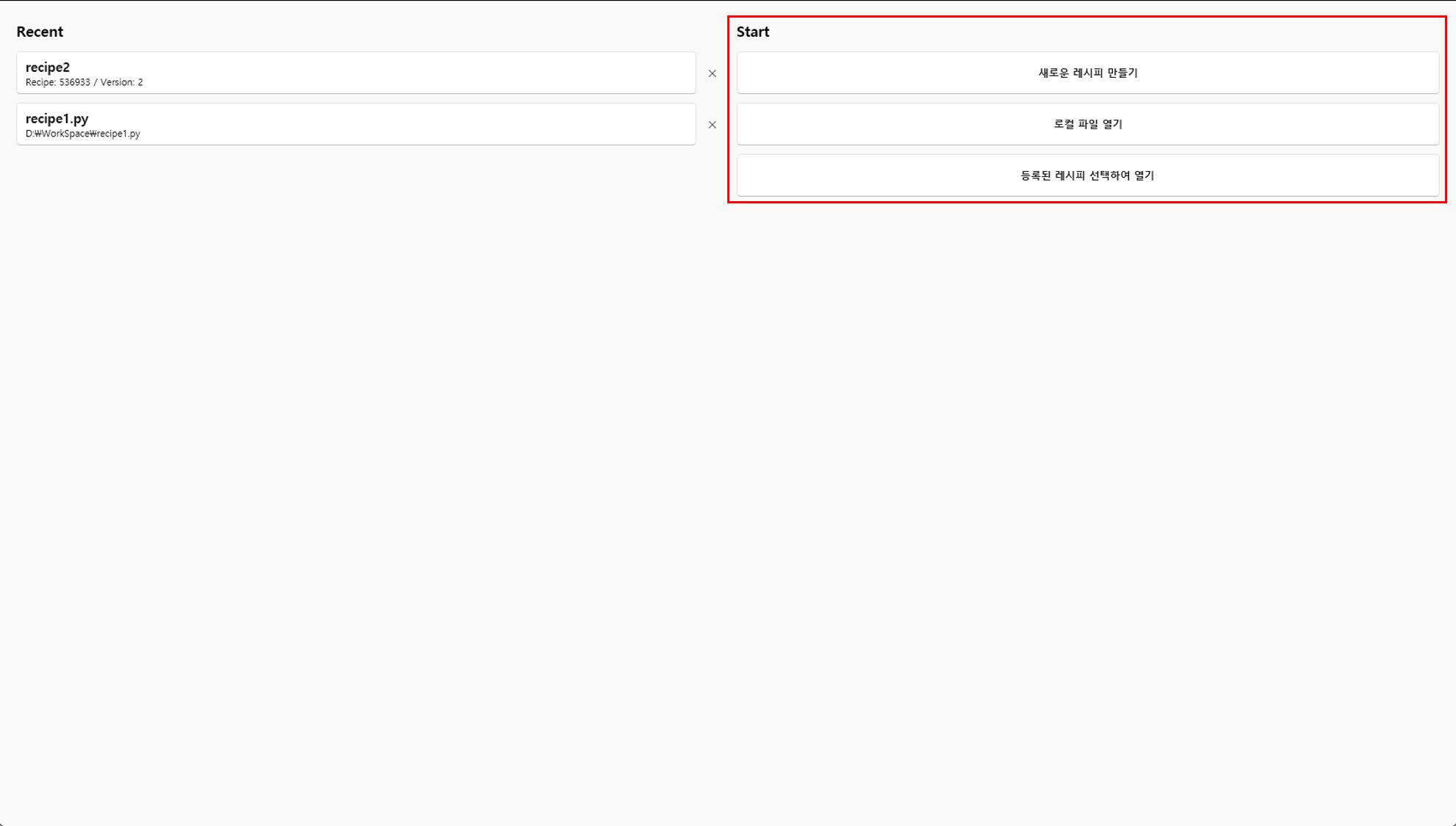Viewport: 1456px width, 826px height.
Task: Click the 'Version: 2' label under recipe2
Action: coord(121,82)
